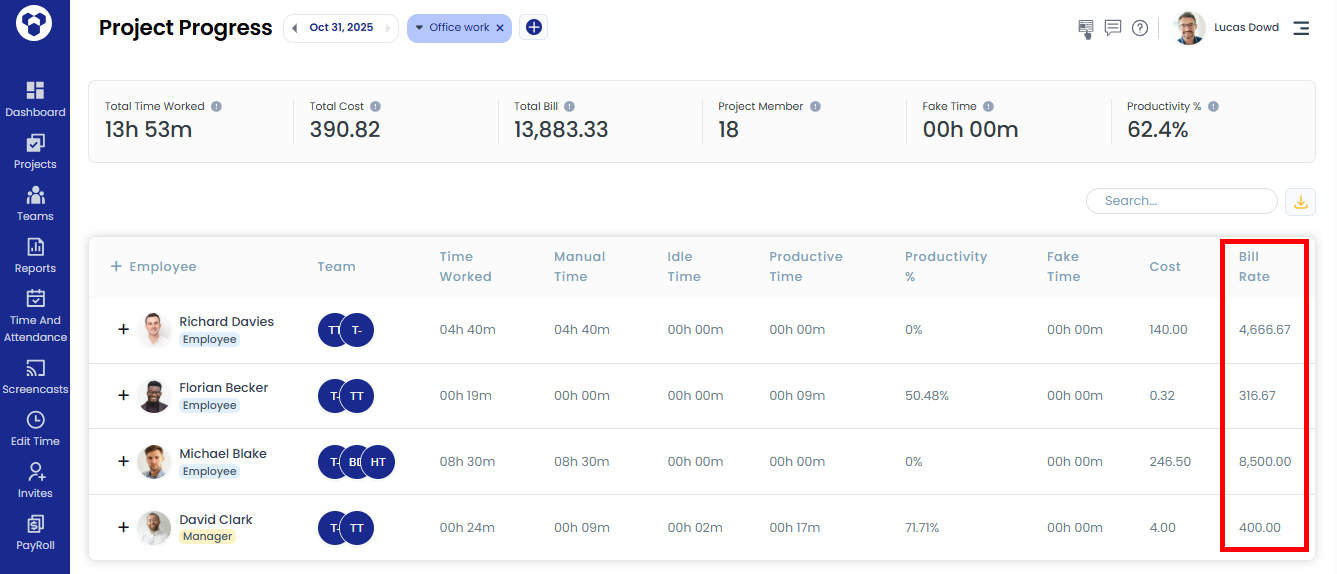The height and width of the screenshot is (574, 1337).
Task: Remove the Office work filter chip
Action: [500, 28]
